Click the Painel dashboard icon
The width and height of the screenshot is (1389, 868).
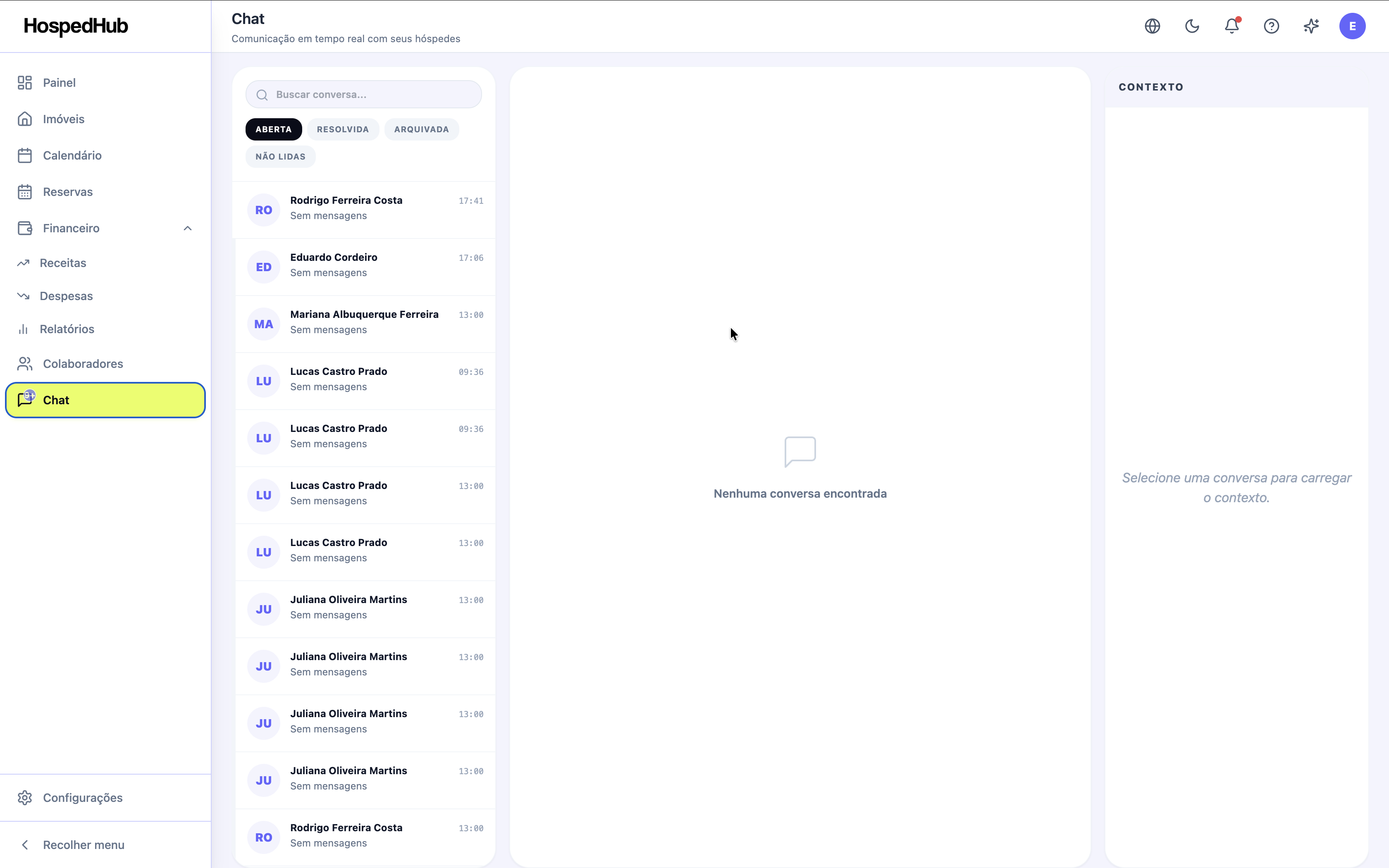pyautogui.click(x=25, y=83)
